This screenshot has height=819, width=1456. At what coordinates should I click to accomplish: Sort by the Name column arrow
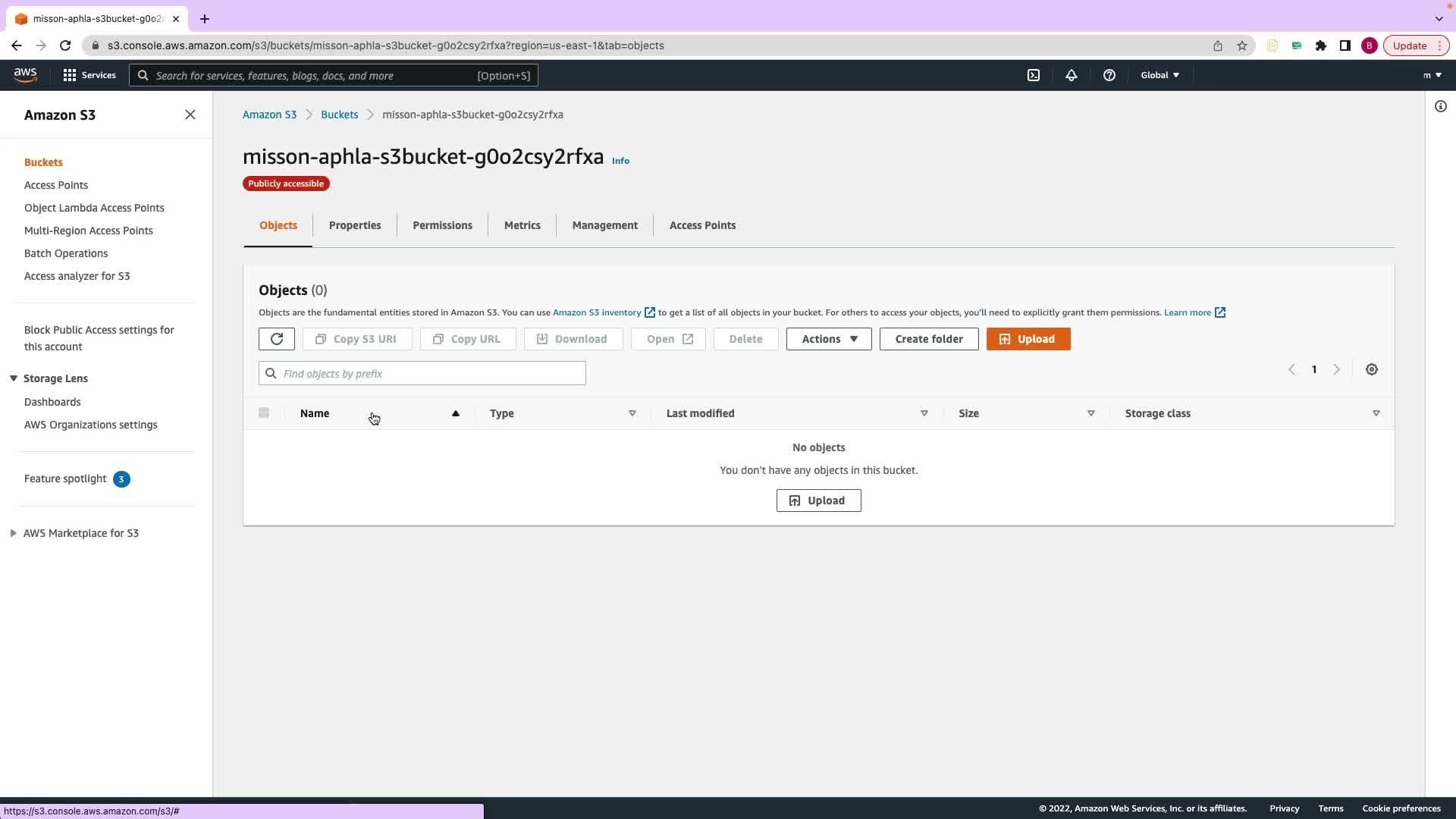click(455, 413)
